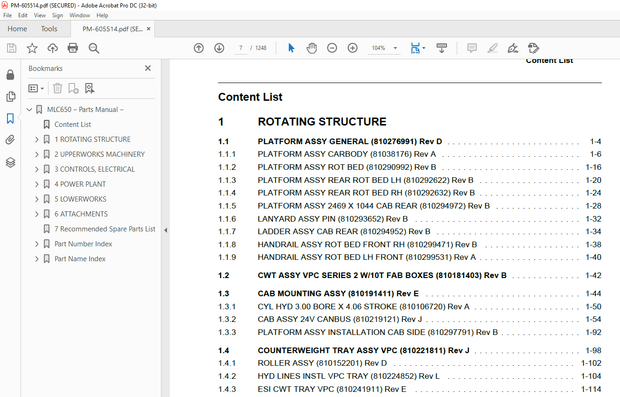Open Attachments paperclip panel
Viewport: 620px width, 397px height.
pyautogui.click(x=10, y=140)
